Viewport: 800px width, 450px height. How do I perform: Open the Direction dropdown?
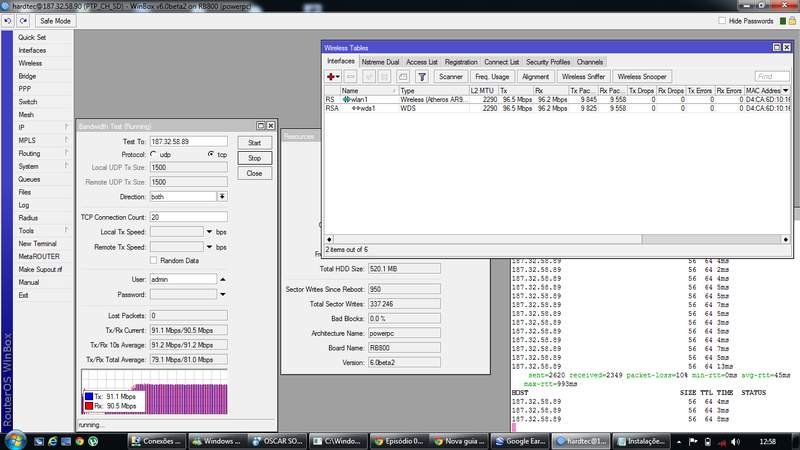[222, 197]
